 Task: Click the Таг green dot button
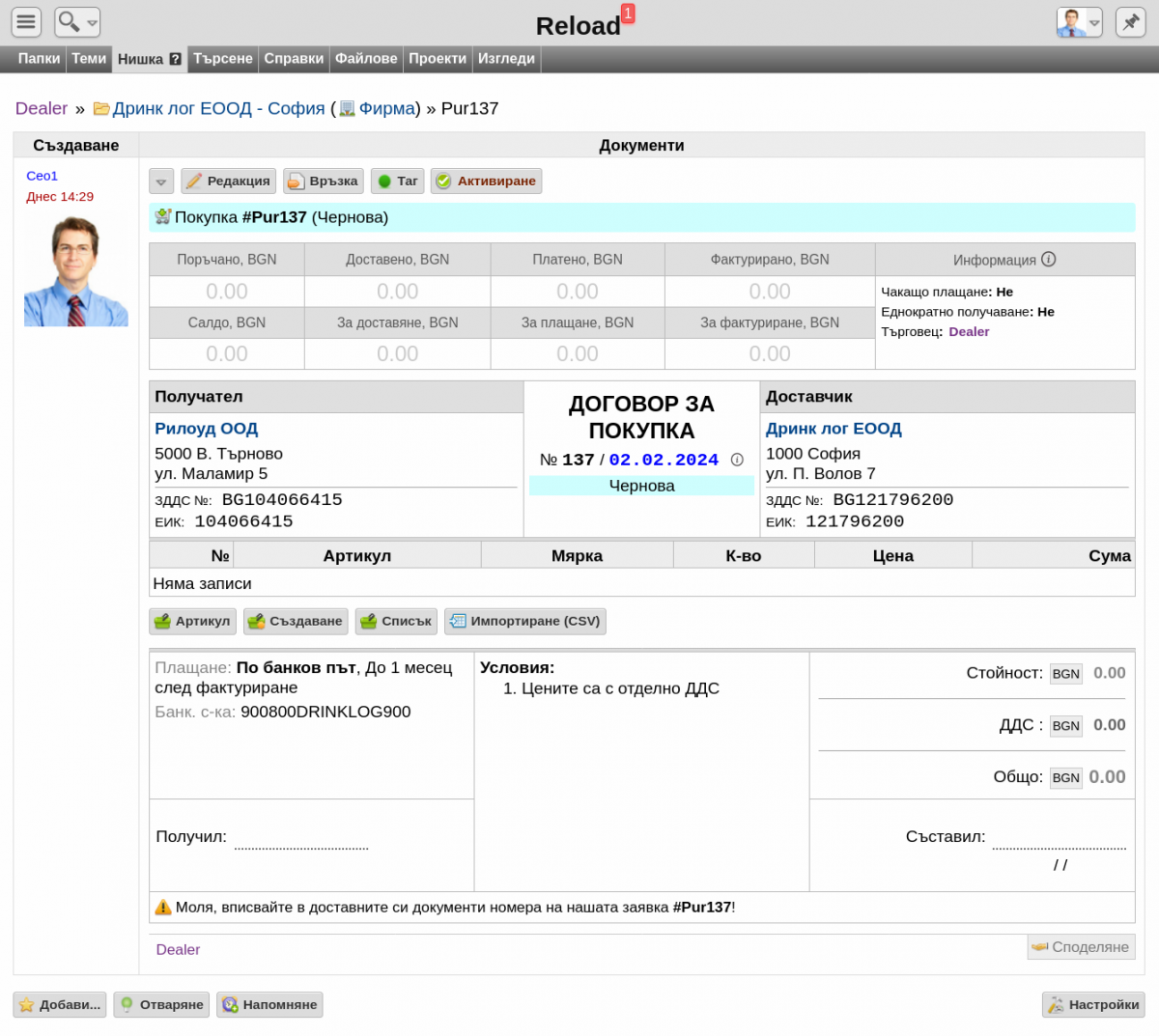pos(397,181)
